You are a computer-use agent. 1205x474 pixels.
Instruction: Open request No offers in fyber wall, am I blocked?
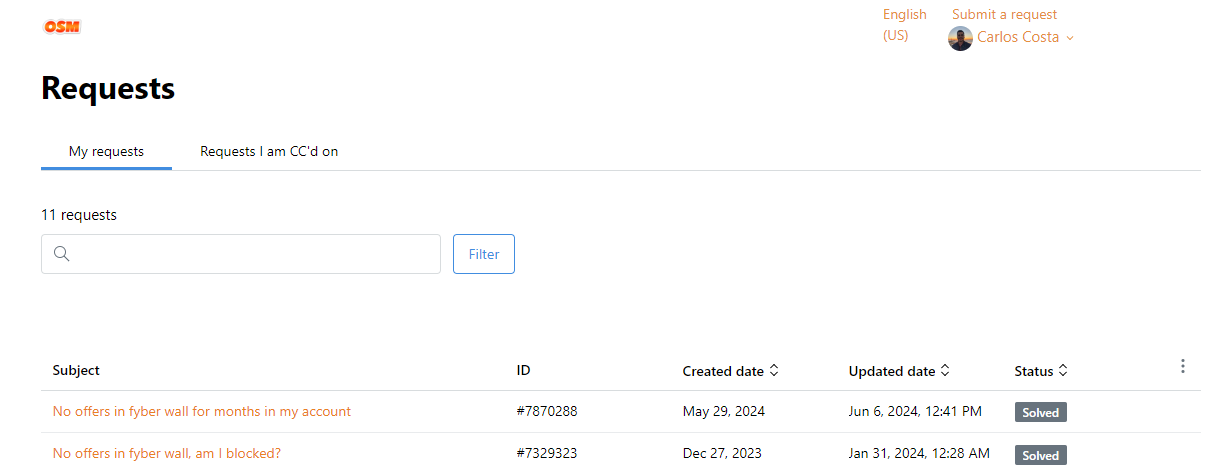[x=167, y=453]
